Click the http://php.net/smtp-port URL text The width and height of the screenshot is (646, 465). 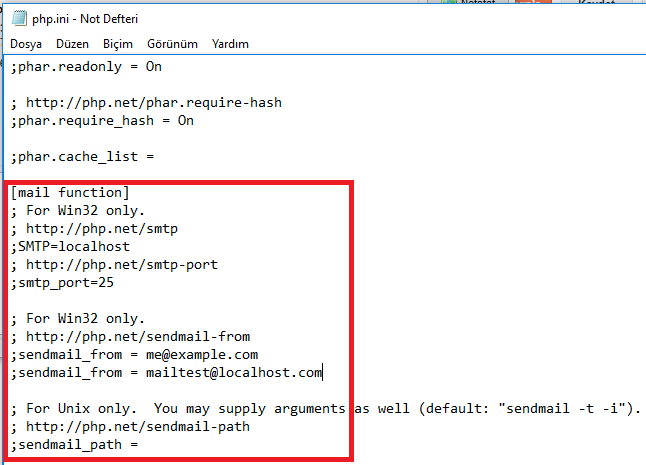[122, 265]
